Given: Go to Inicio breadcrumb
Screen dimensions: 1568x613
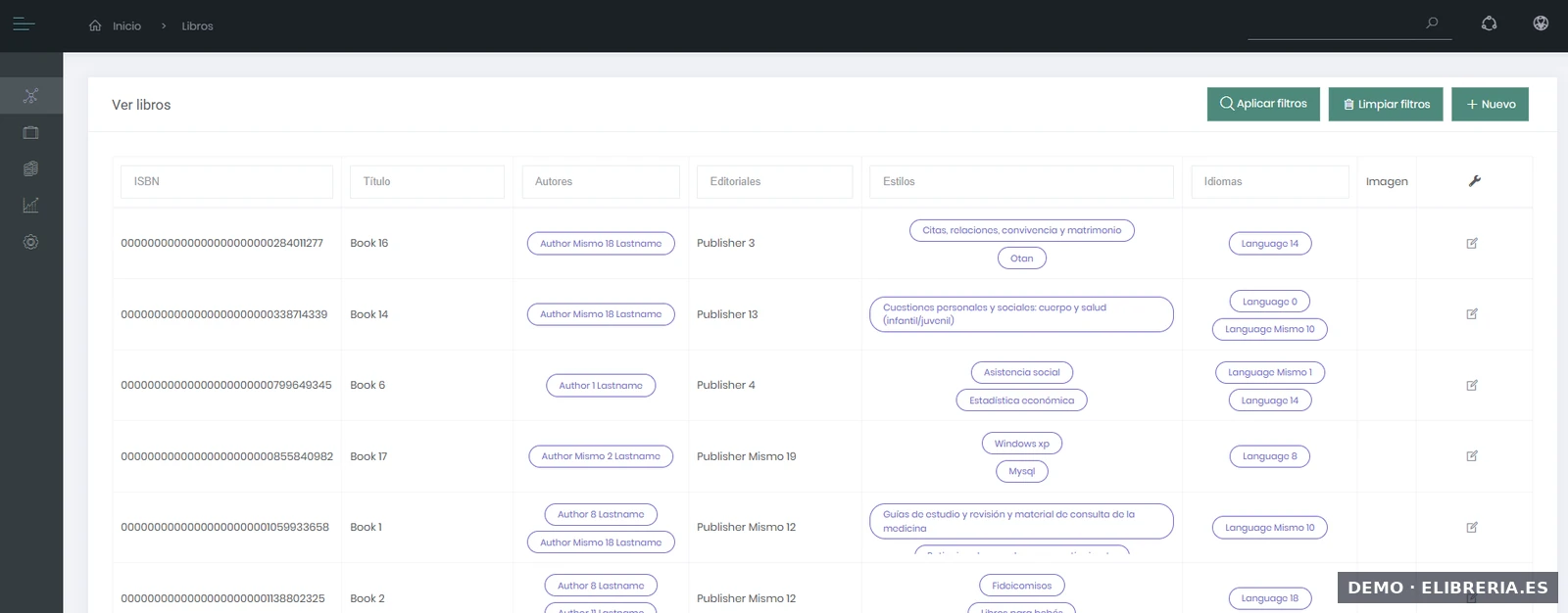Looking at the screenshot, I should [x=126, y=26].
